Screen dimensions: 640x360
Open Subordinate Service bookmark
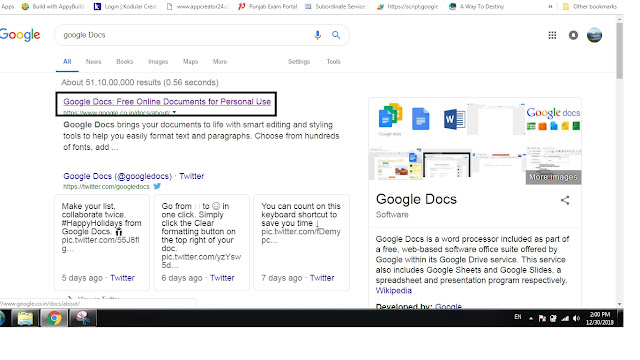[336, 7]
